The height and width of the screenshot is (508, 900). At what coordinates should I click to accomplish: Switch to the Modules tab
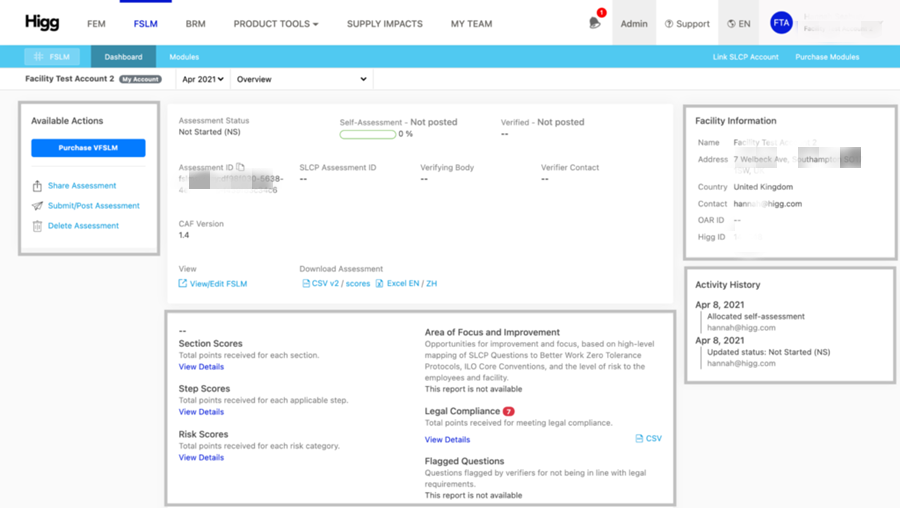click(x=184, y=57)
